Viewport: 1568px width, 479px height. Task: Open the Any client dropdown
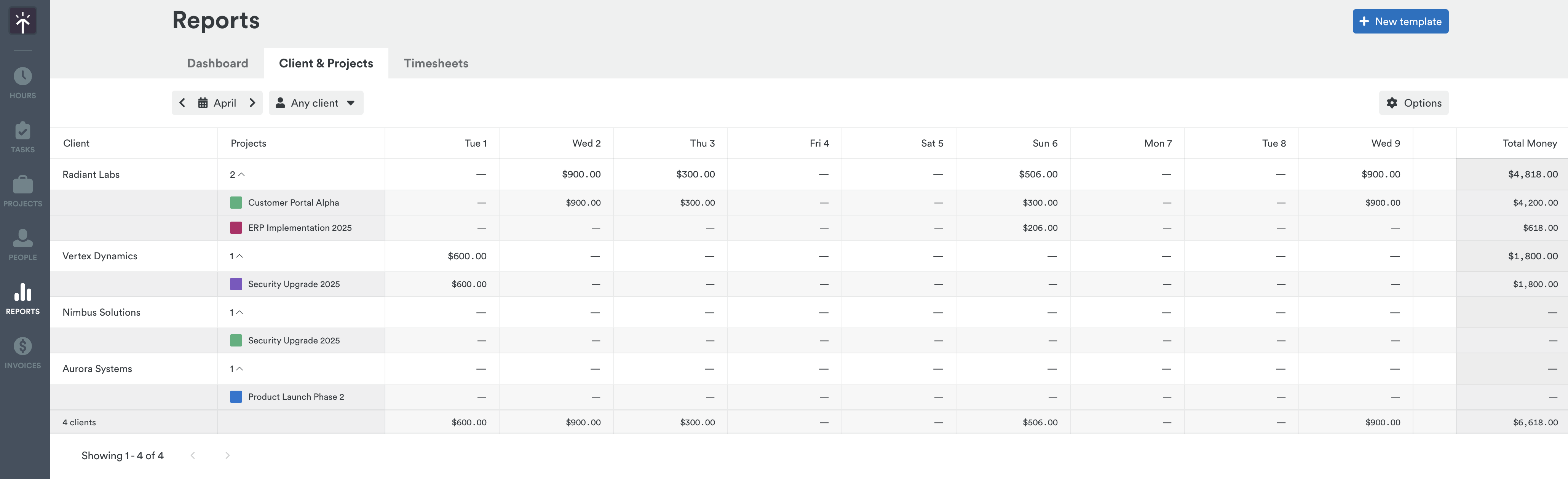[x=315, y=103]
